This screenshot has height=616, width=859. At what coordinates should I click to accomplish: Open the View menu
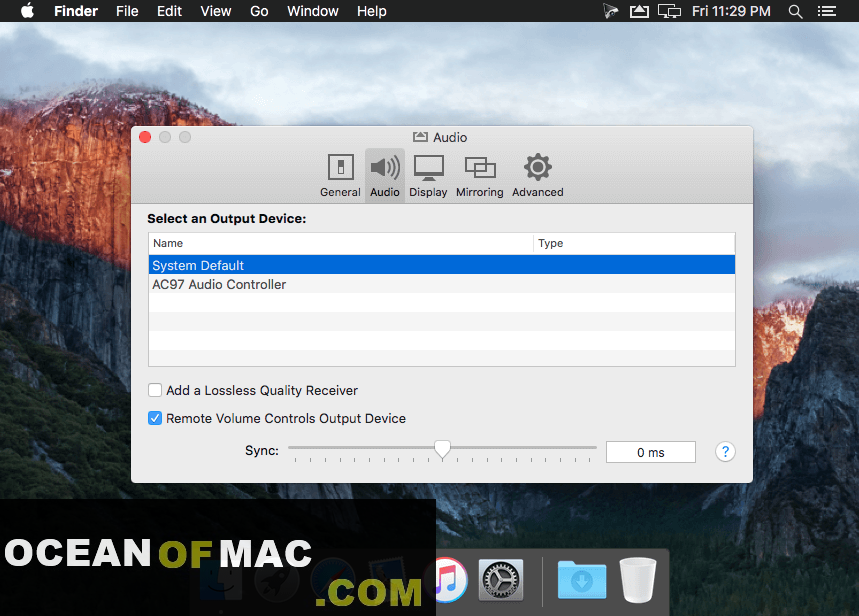coord(216,11)
